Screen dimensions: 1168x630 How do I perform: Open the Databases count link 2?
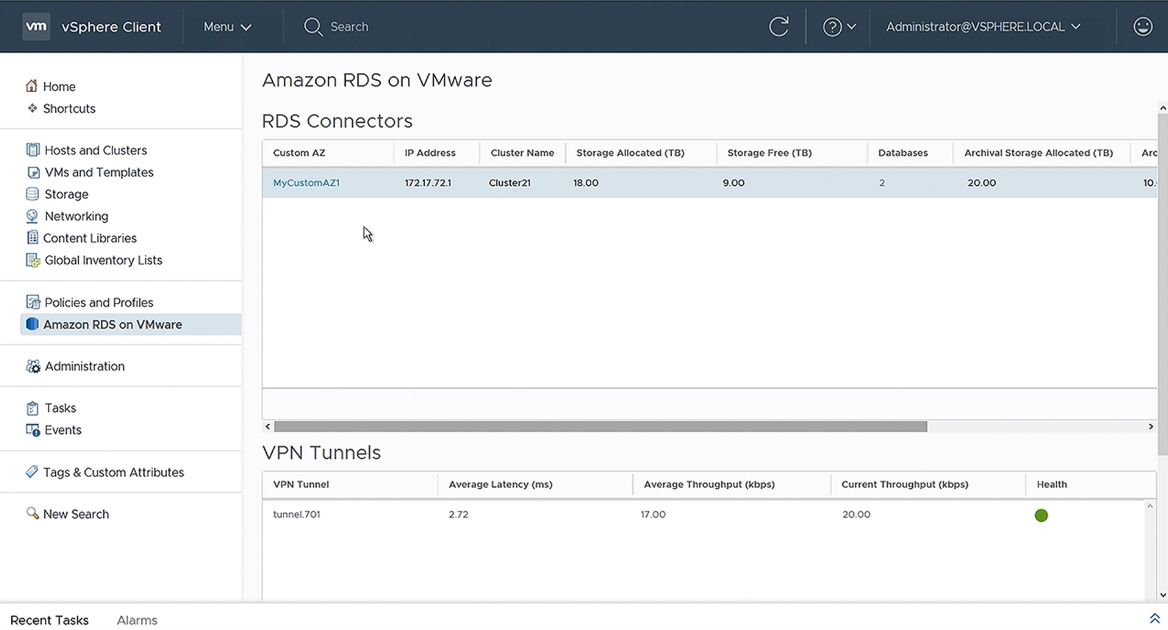tap(882, 182)
